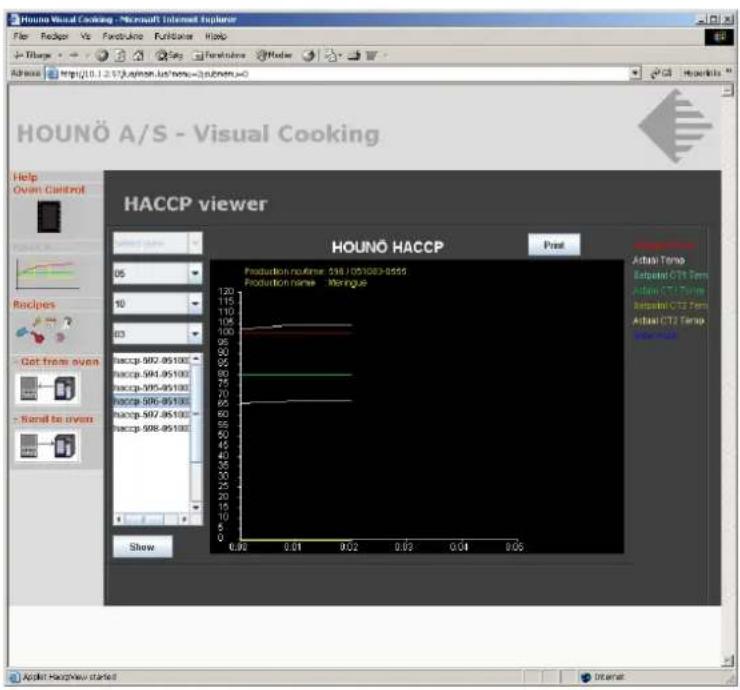Image resolution: width=740 pixels, height=690 pixels.
Task: Click the Edit page toolbar icon
Action: coord(371,56)
